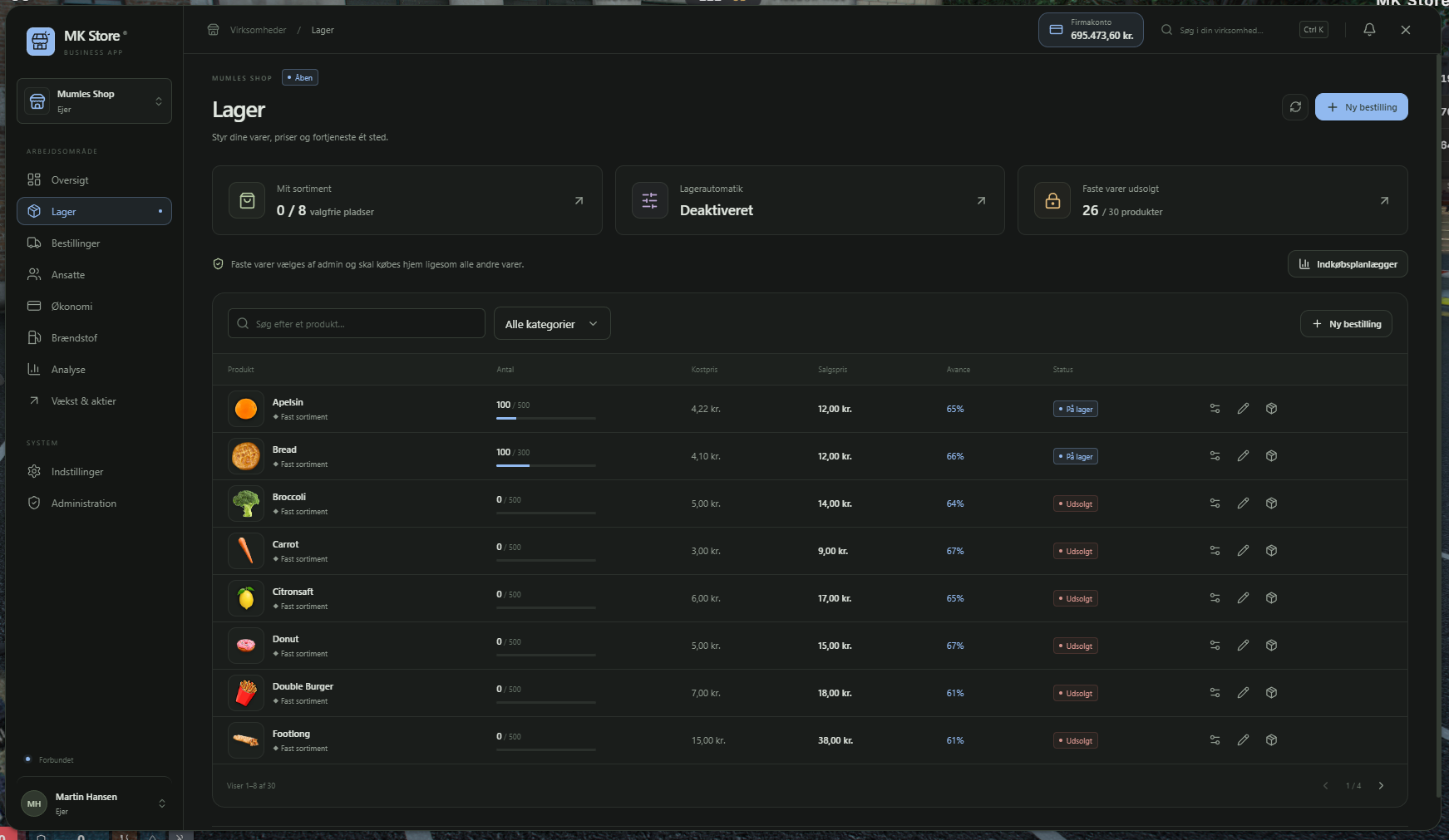Viewport: 1449px width, 840px height.
Task: Open the Mit sortiment card arrow
Action: tap(579, 200)
